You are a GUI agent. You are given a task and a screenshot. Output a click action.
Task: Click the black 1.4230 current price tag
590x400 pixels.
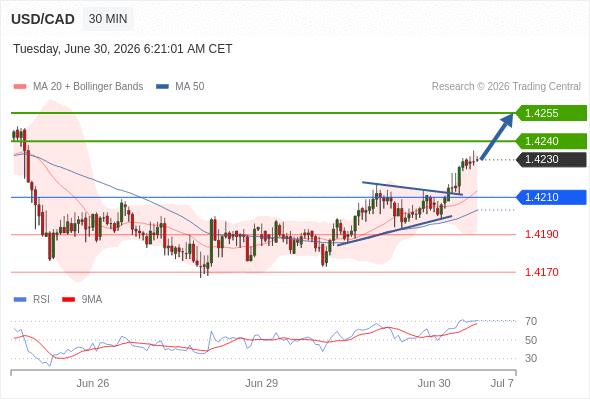pyautogui.click(x=551, y=160)
